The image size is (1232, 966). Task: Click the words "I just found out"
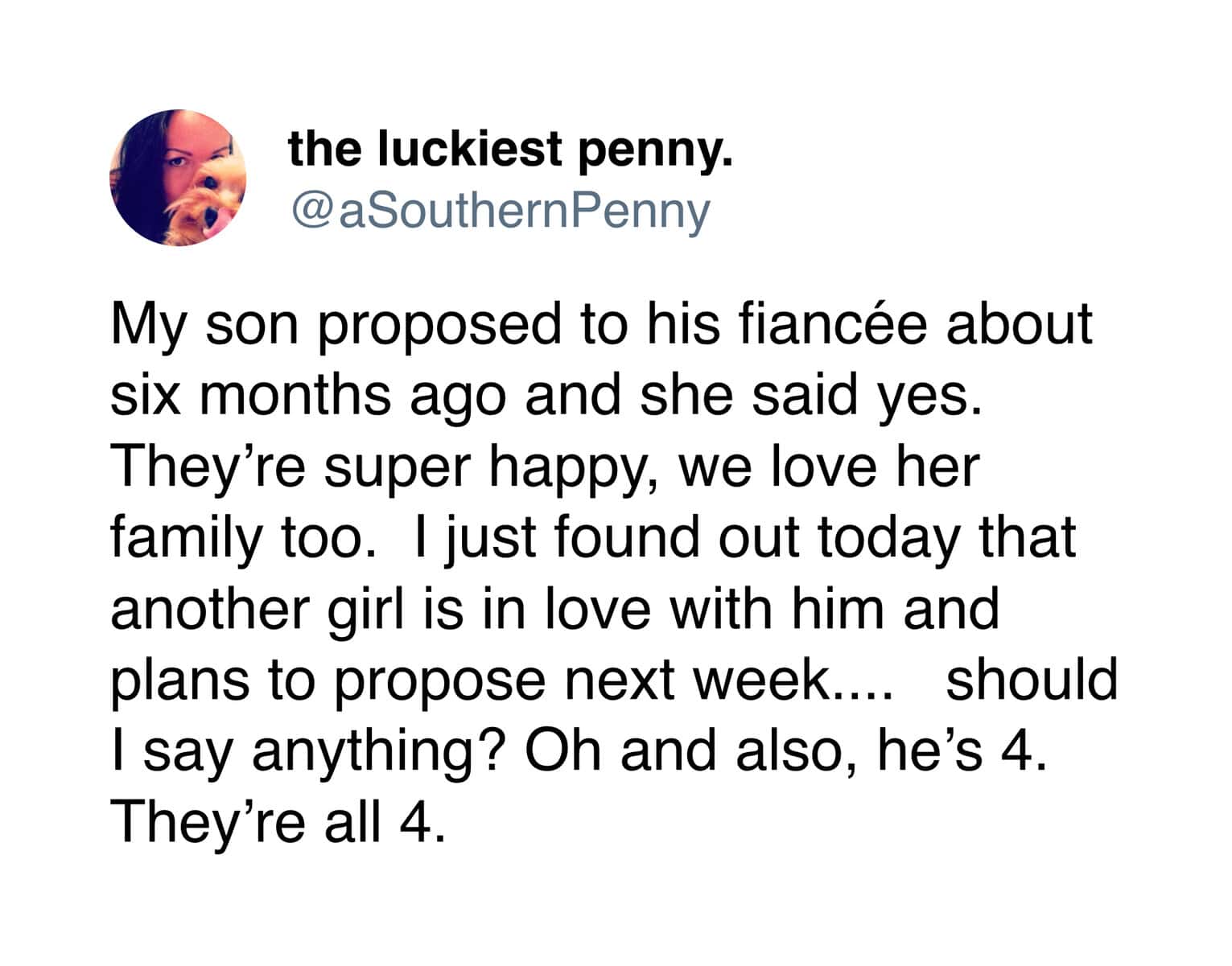pos(556,537)
